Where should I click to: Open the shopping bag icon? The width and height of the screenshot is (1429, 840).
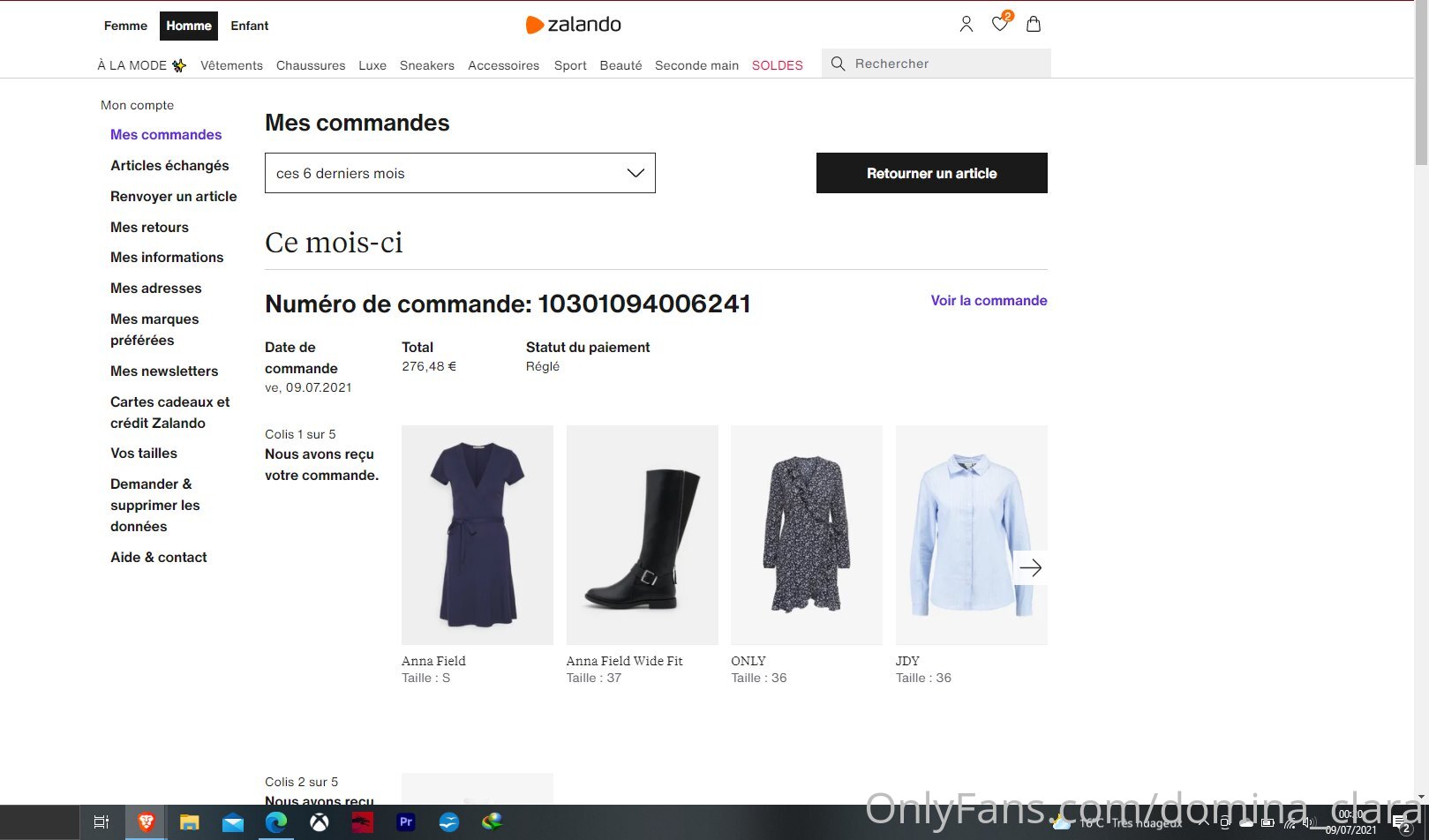pos(1034,25)
